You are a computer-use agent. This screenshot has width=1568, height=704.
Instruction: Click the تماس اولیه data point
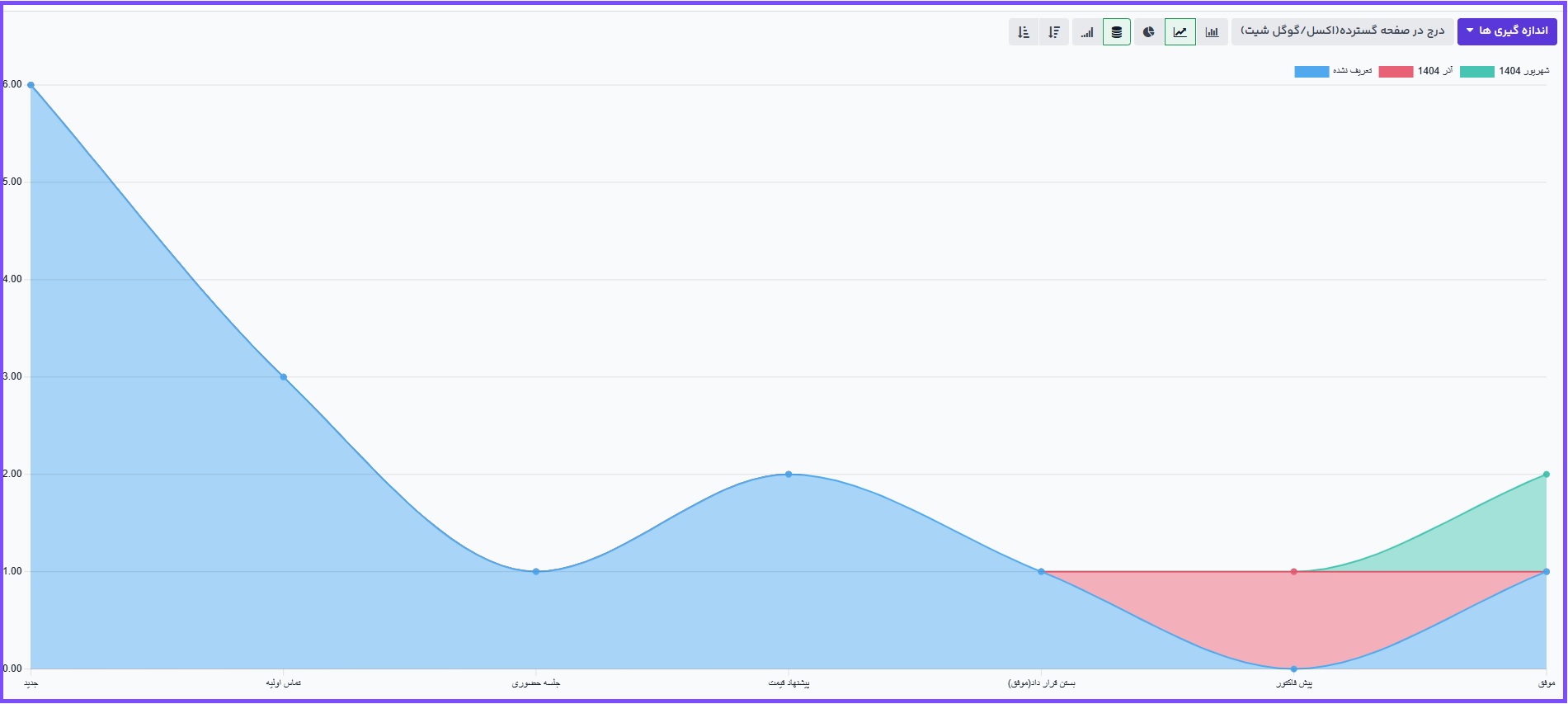(284, 377)
